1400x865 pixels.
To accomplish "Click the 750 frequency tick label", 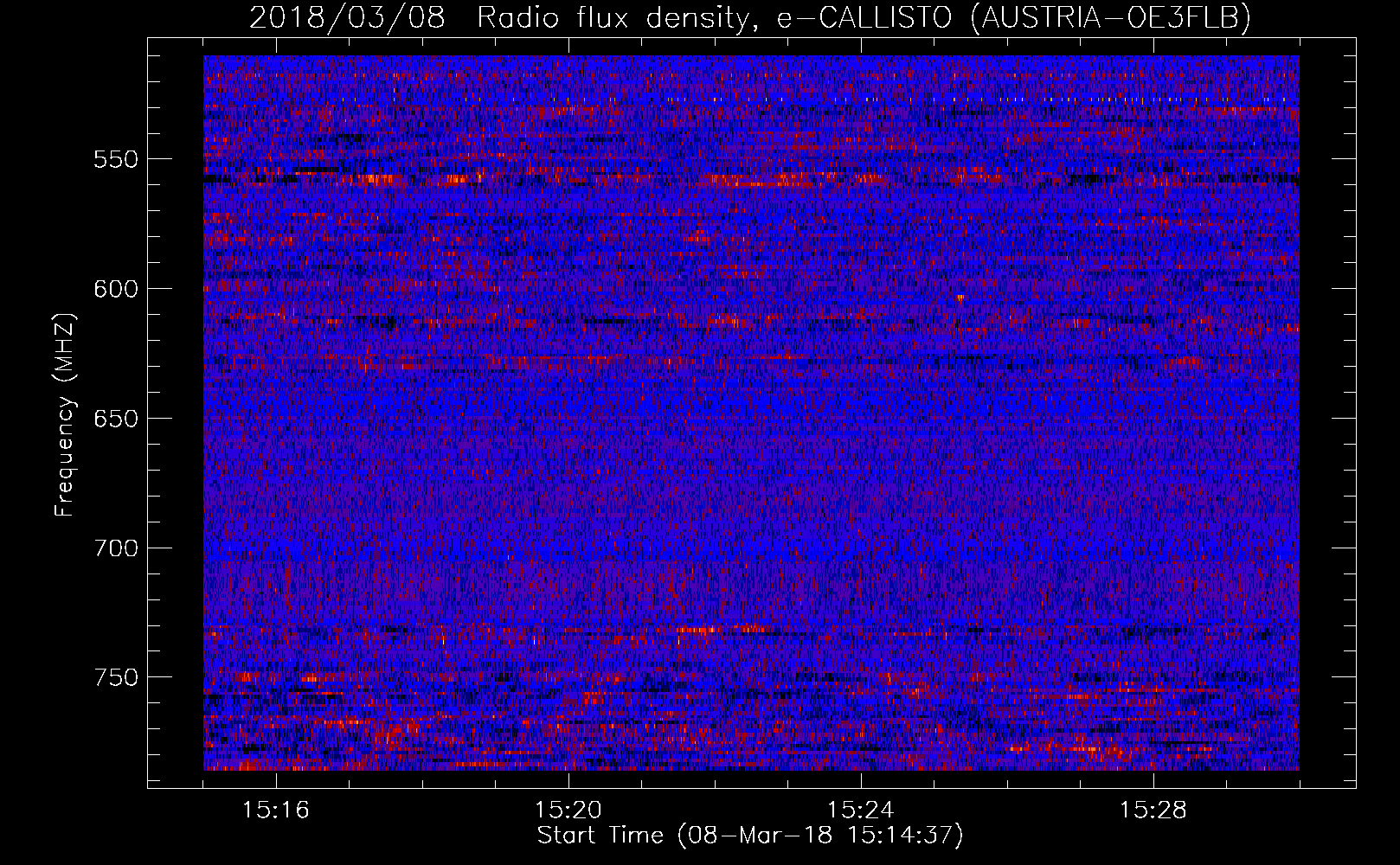I will pyautogui.click(x=116, y=677).
